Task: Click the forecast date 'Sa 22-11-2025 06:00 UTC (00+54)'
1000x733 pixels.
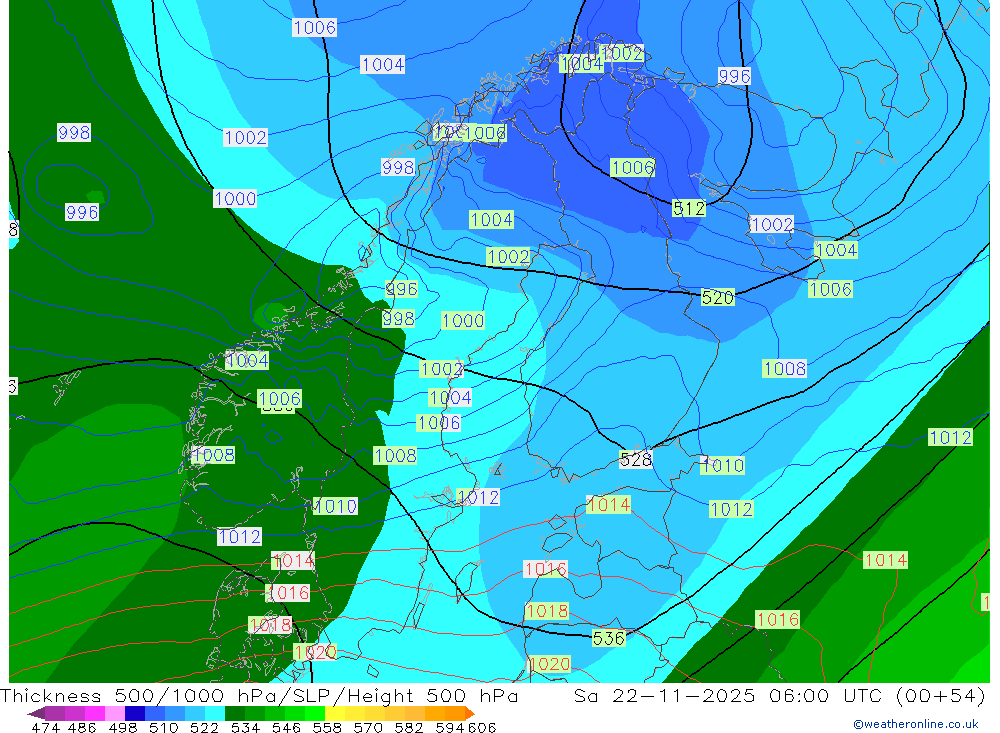Action: pyautogui.click(x=779, y=695)
